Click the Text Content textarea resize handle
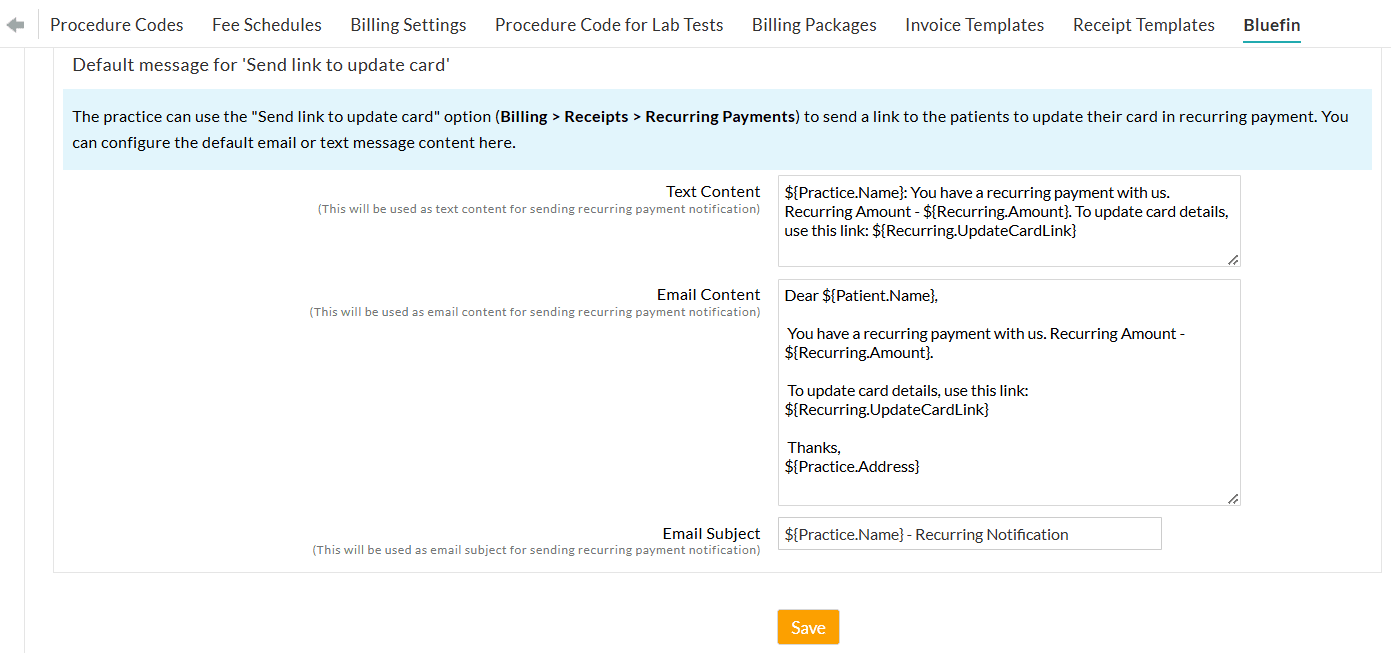The image size is (1391, 653). (x=1233, y=260)
